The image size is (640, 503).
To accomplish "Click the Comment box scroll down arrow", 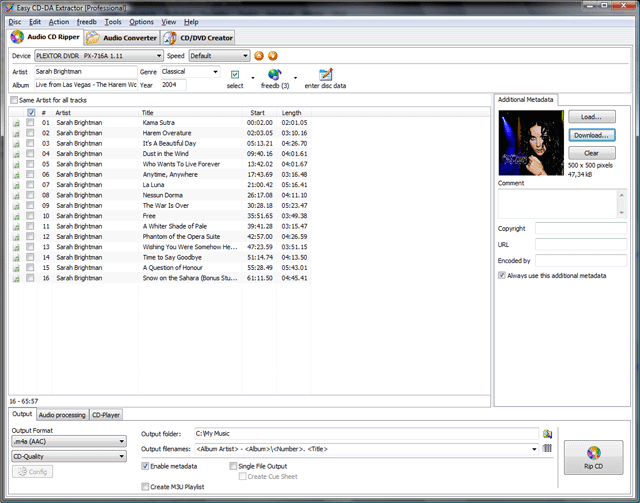I will [622, 213].
